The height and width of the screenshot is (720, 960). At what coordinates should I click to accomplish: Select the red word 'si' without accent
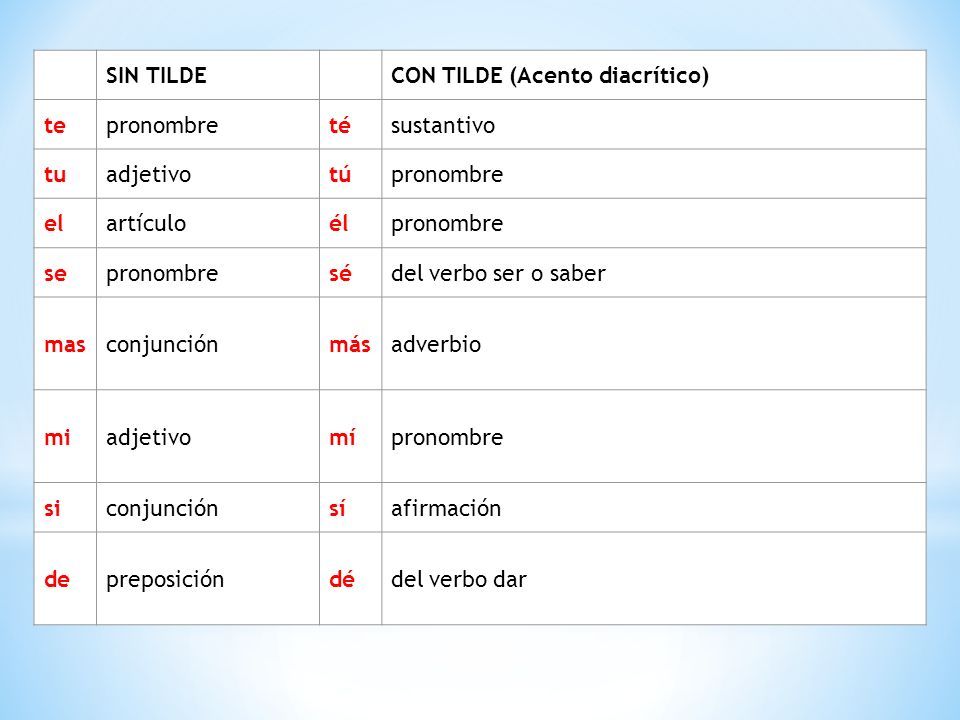point(52,508)
